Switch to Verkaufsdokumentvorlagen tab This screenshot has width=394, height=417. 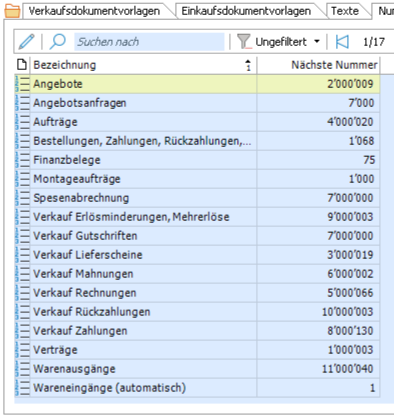94,11
